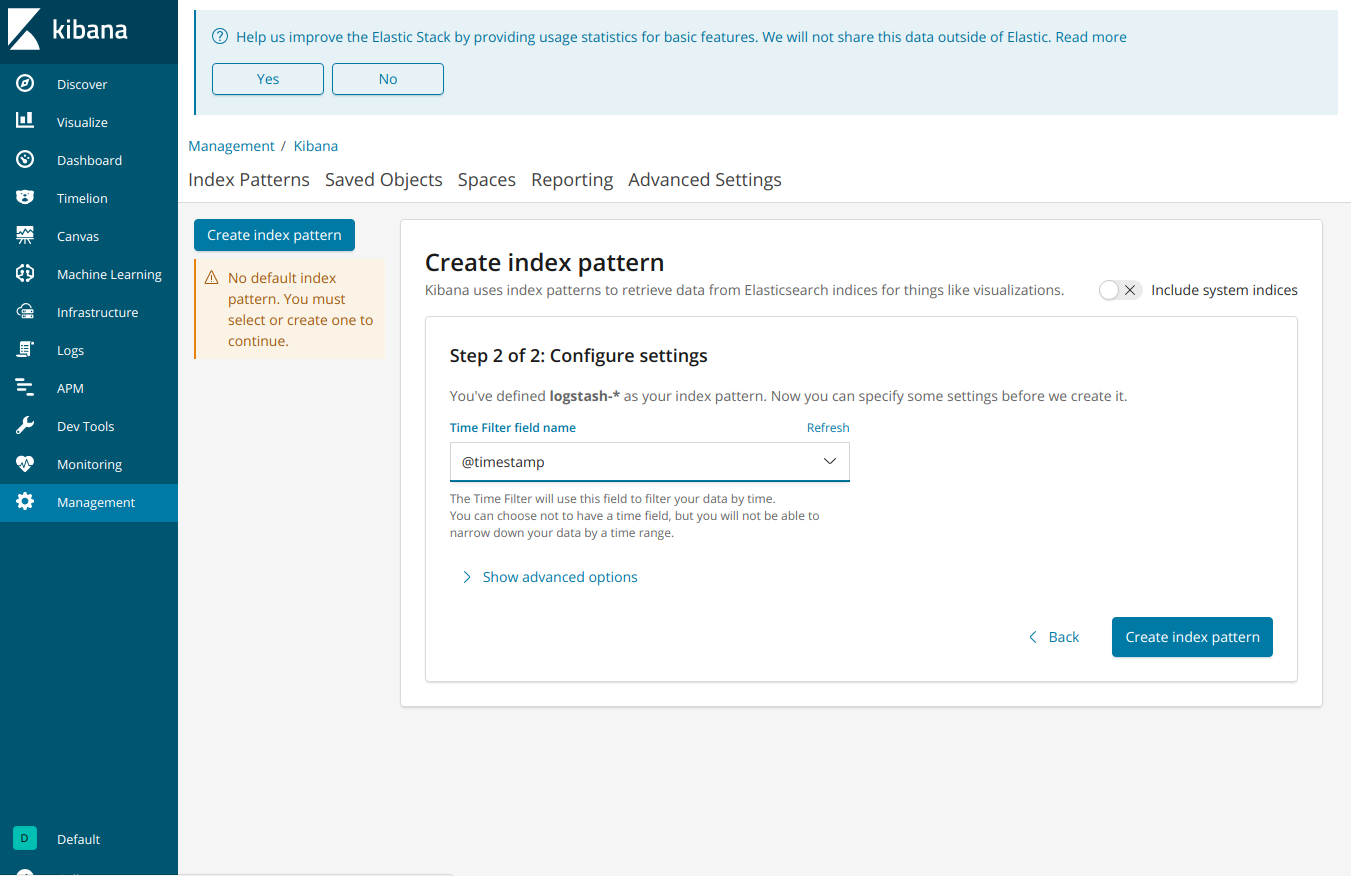The width and height of the screenshot is (1351, 876).
Task: Open the APM app
Action: pos(70,388)
